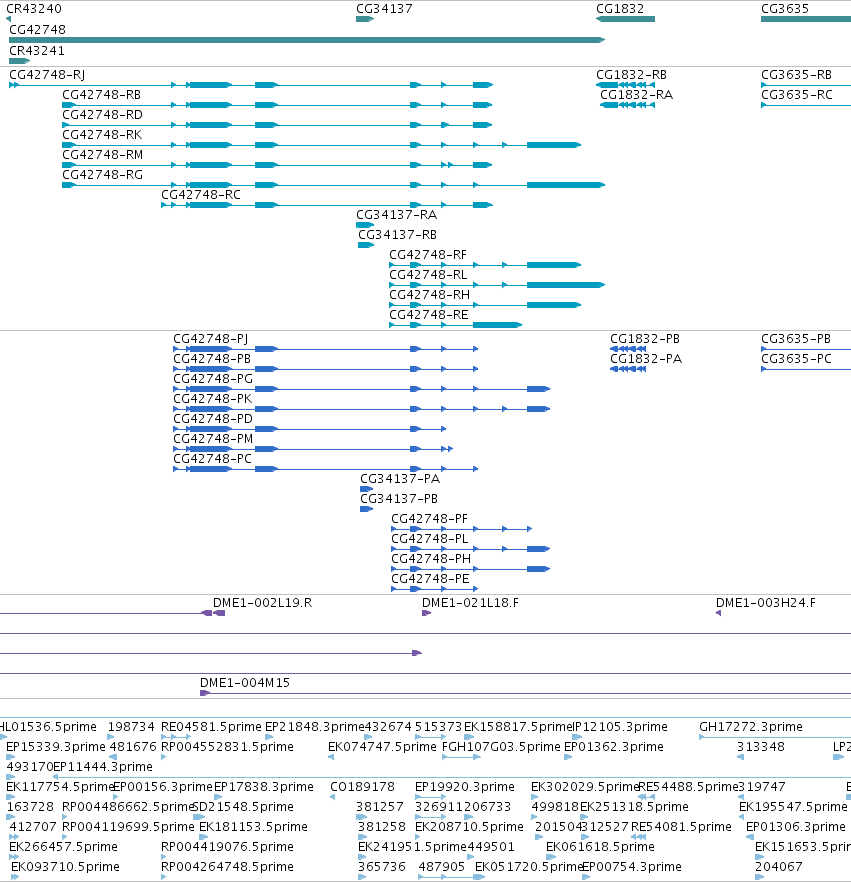This screenshot has height=882, width=851.
Task: Select the long CG42748 gene span bar
Action: [x=307, y=40]
